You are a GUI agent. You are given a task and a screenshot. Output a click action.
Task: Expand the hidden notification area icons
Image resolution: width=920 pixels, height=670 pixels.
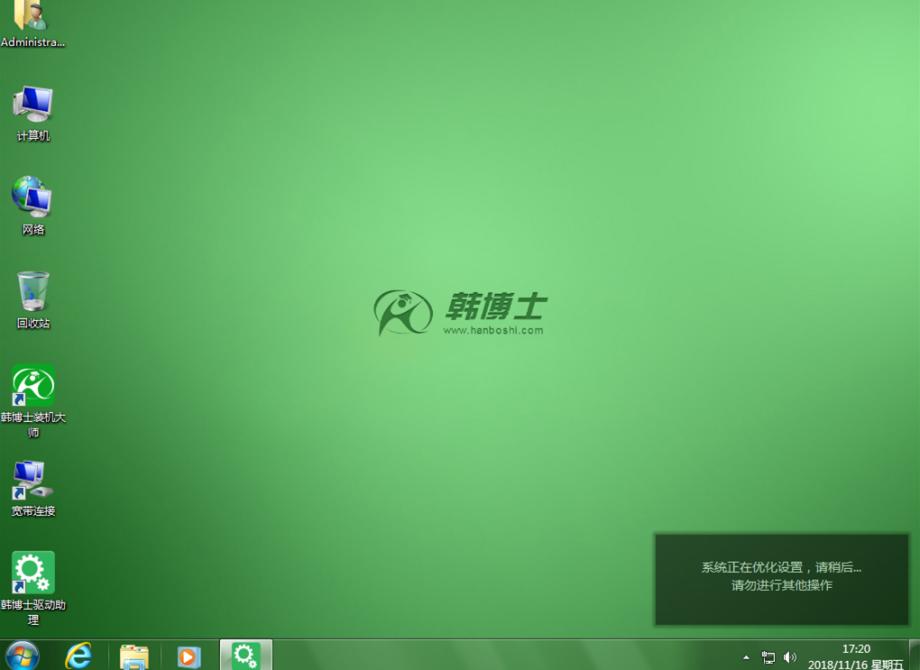(744, 657)
